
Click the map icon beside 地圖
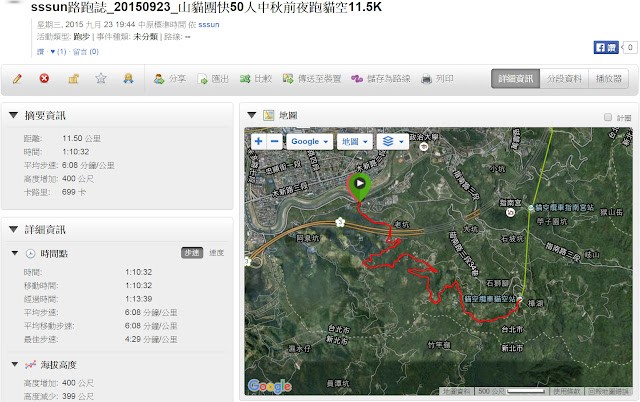[x=268, y=115]
